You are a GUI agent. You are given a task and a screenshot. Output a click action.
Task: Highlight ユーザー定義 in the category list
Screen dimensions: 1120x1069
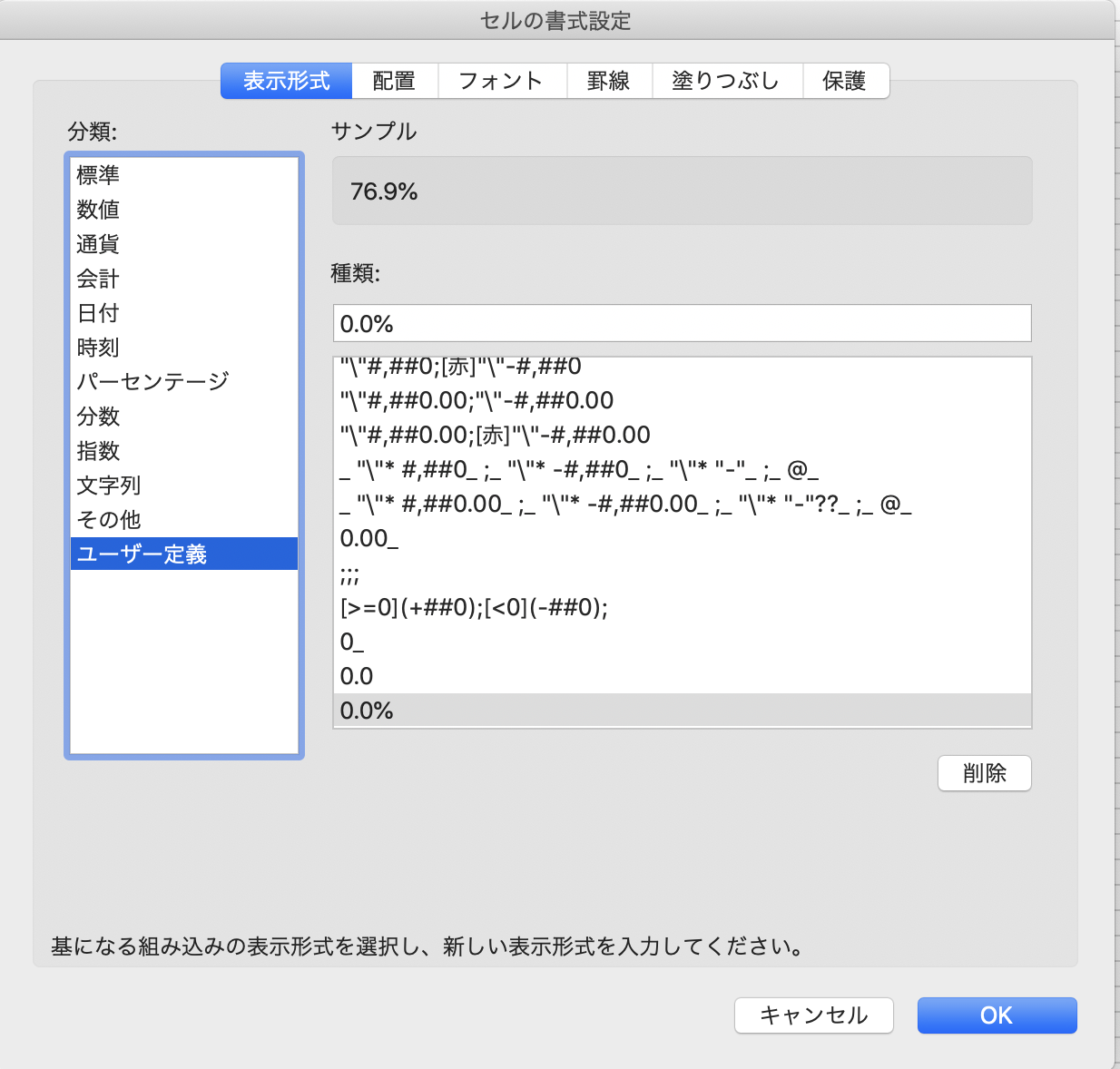(142, 554)
